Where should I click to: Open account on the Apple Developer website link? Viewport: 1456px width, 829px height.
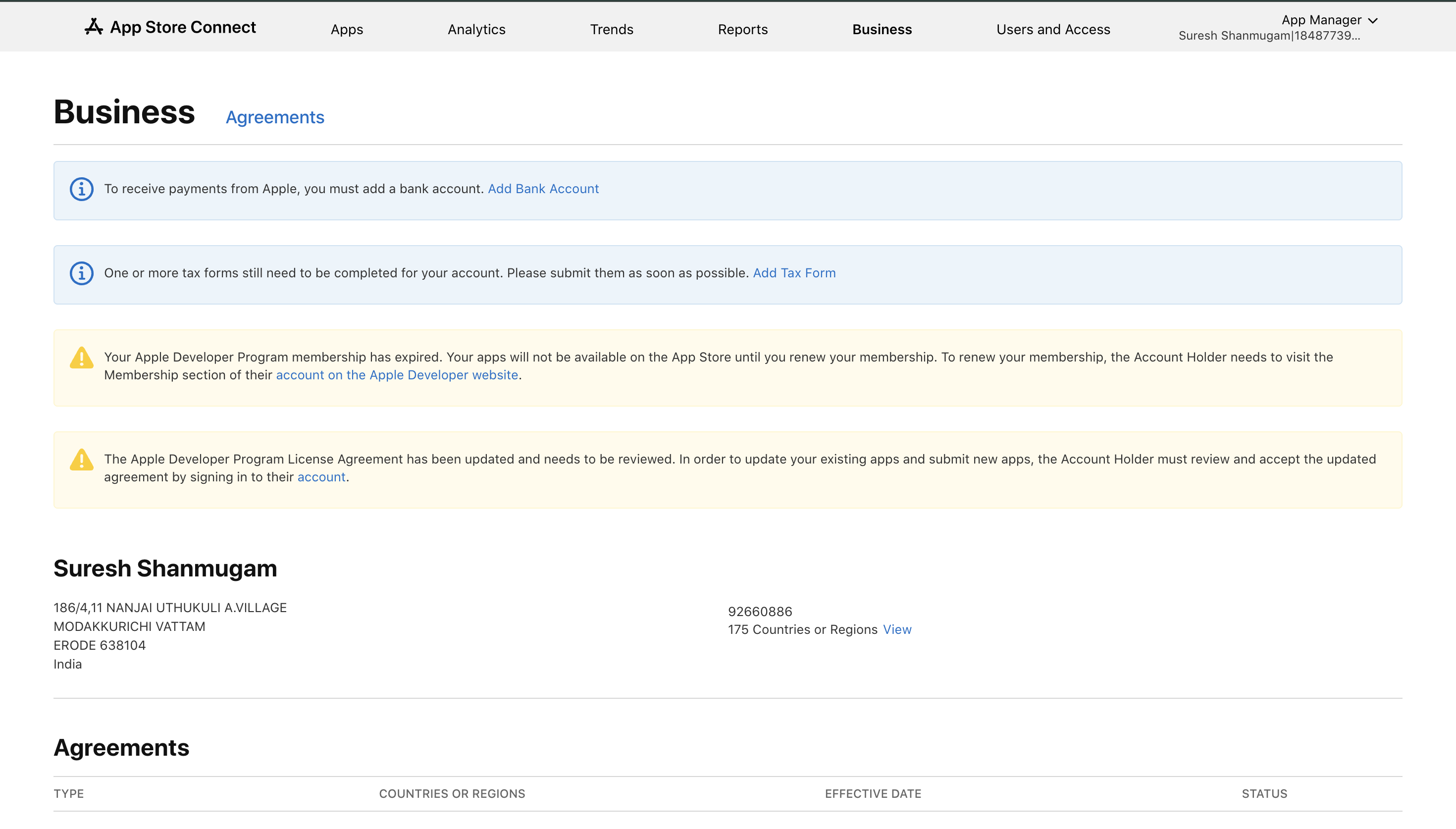[x=397, y=375]
